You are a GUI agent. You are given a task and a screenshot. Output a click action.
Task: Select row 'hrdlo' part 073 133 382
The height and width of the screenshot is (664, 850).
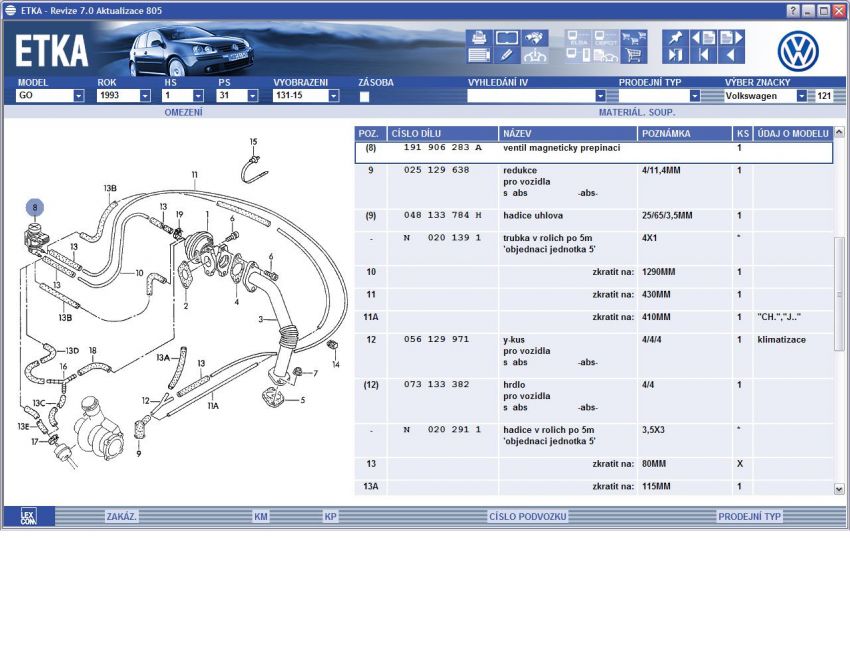[594, 401]
